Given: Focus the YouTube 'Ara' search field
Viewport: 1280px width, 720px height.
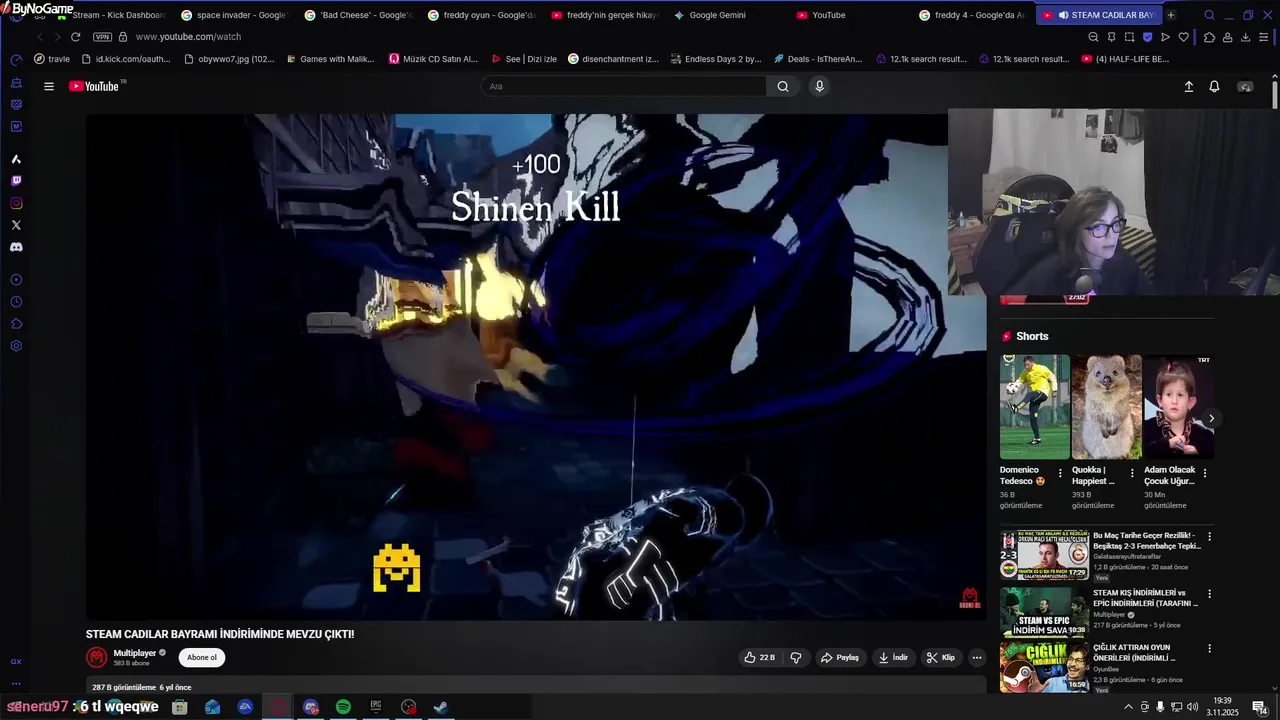Looking at the screenshot, I should tap(624, 86).
